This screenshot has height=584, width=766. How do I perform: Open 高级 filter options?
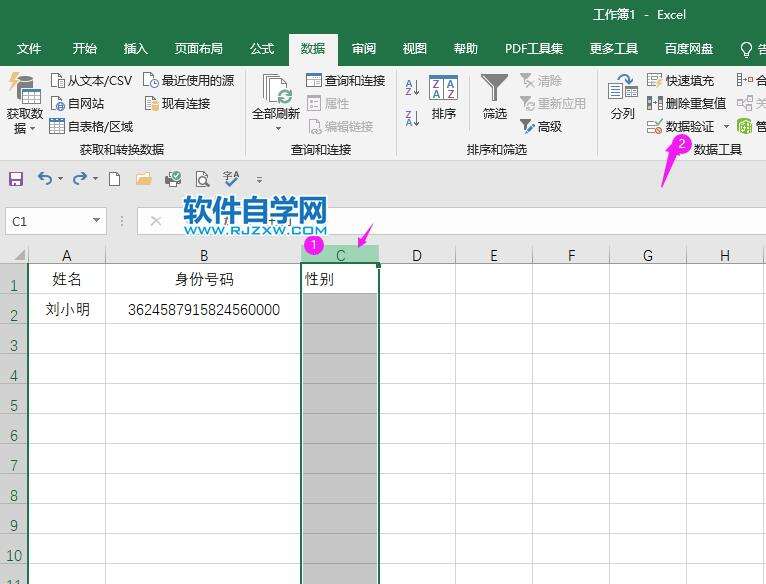pyautogui.click(x=541, y=127)
